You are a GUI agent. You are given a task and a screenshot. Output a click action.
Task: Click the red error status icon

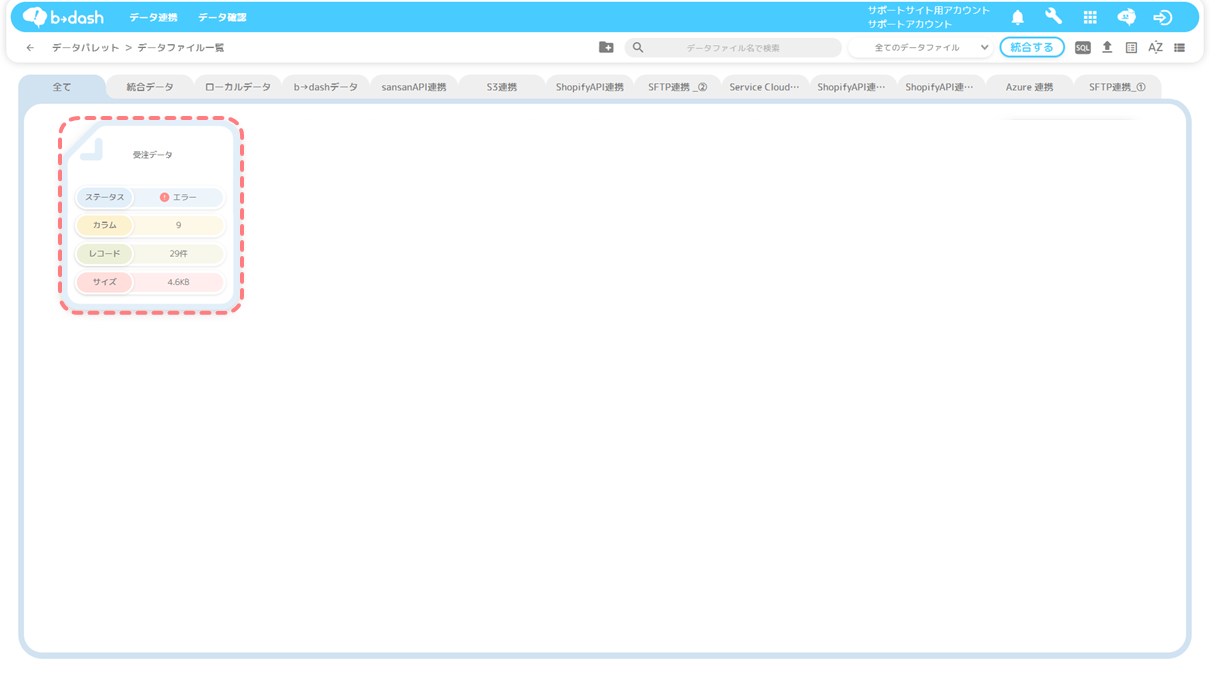pyautogui.click(x=165, y=197)
